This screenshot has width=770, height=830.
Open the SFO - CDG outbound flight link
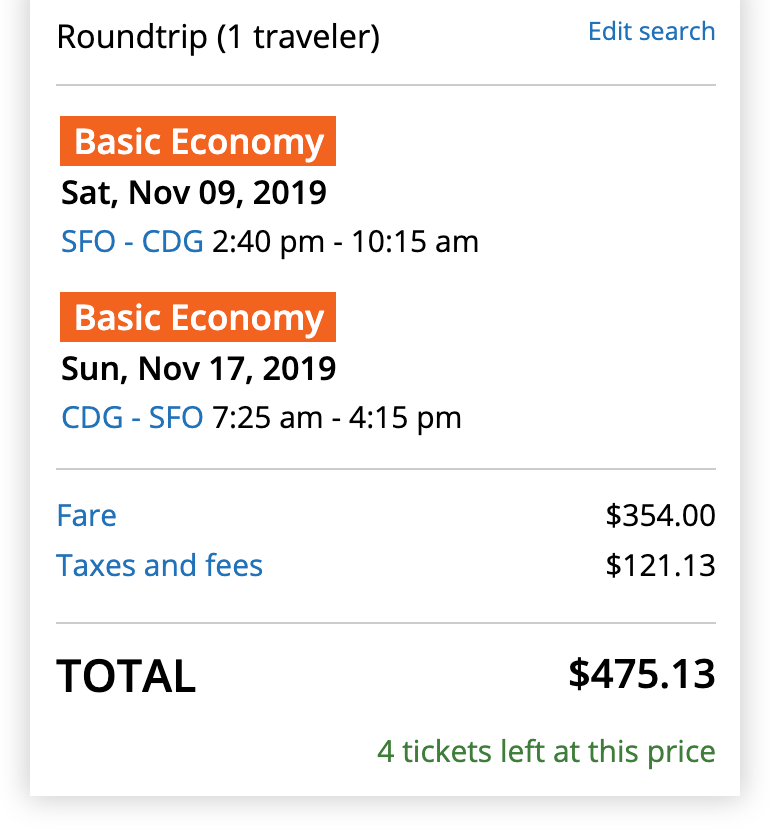[132, 242]
